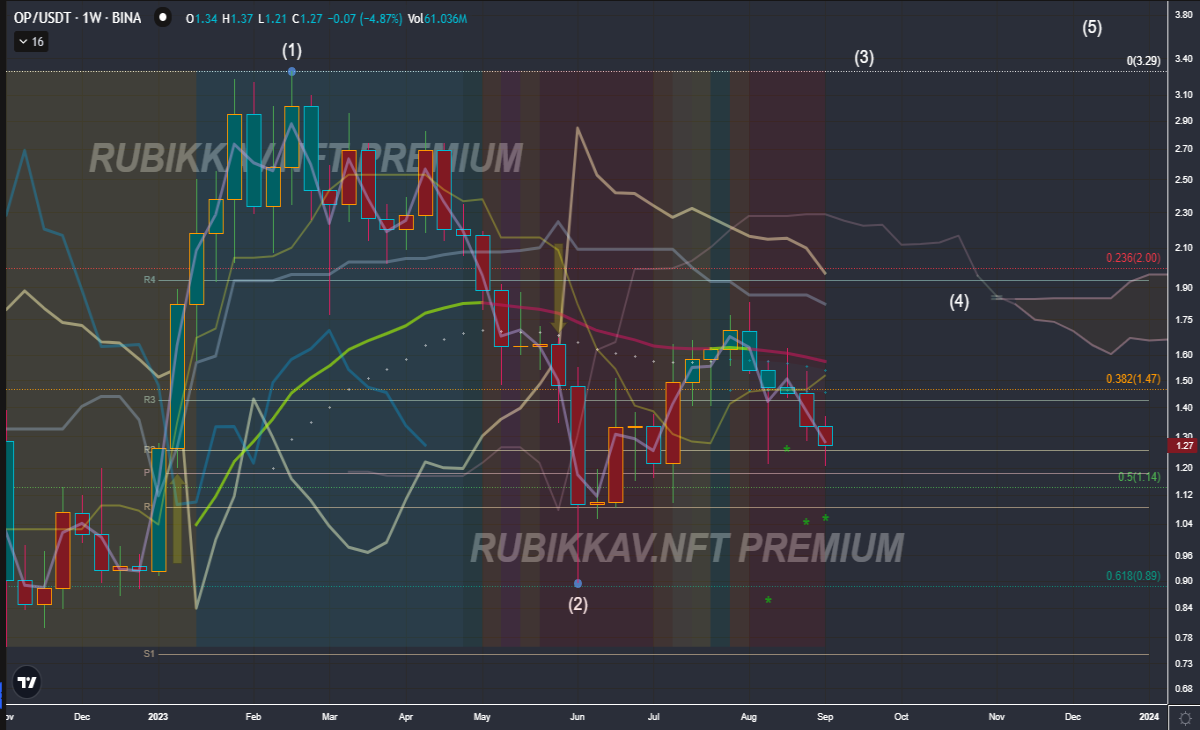The height and width of the screenshot is (730, 1200).
Task: Click 3.80 on the price scale
Action: (1183, 13)
